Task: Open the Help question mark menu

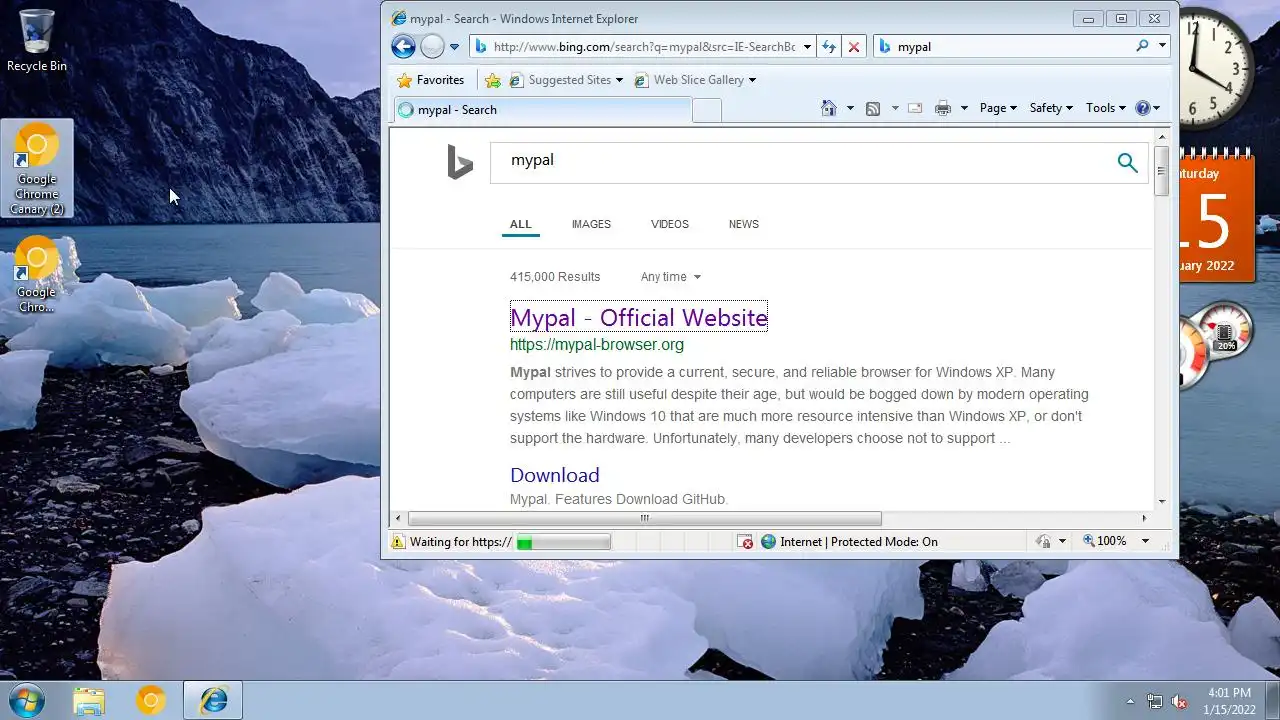Action: point(1148,108)
